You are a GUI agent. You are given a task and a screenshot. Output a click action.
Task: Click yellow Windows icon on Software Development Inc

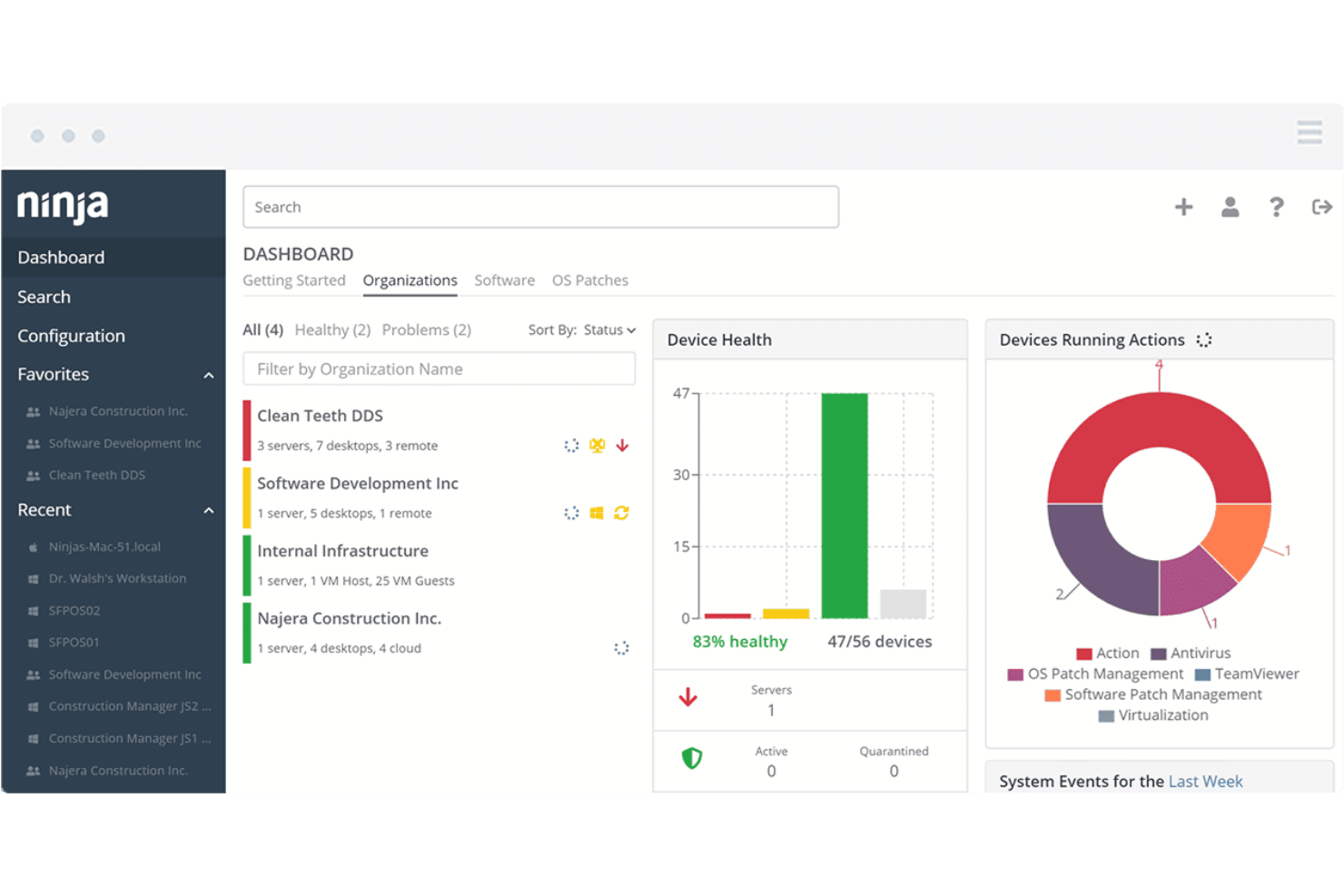point(597,513)
